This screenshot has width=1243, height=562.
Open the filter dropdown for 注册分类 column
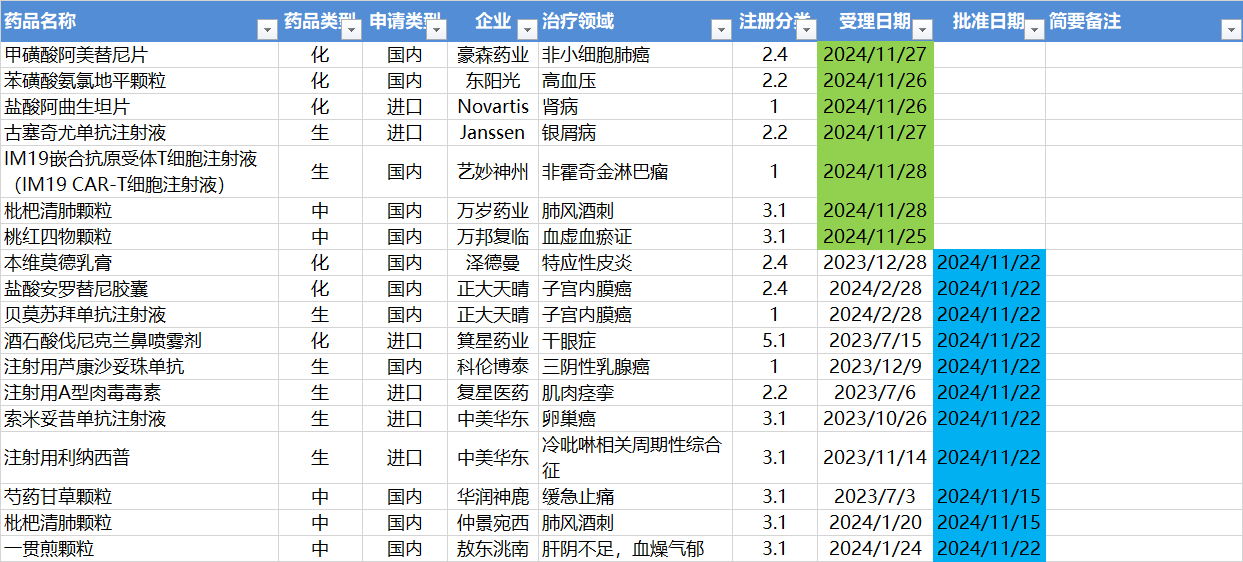pyautogui.click(x=805, y=30)
